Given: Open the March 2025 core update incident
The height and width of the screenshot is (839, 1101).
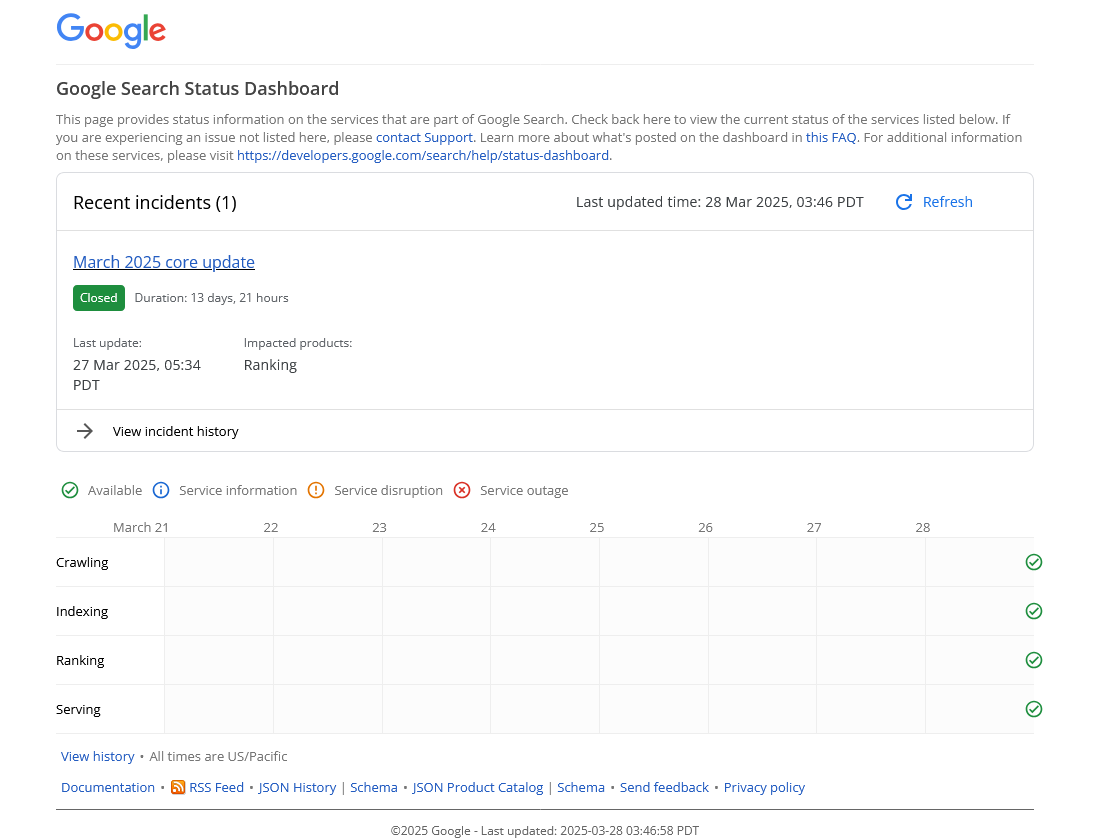Looking at the screenshot, I should (164, 262).
